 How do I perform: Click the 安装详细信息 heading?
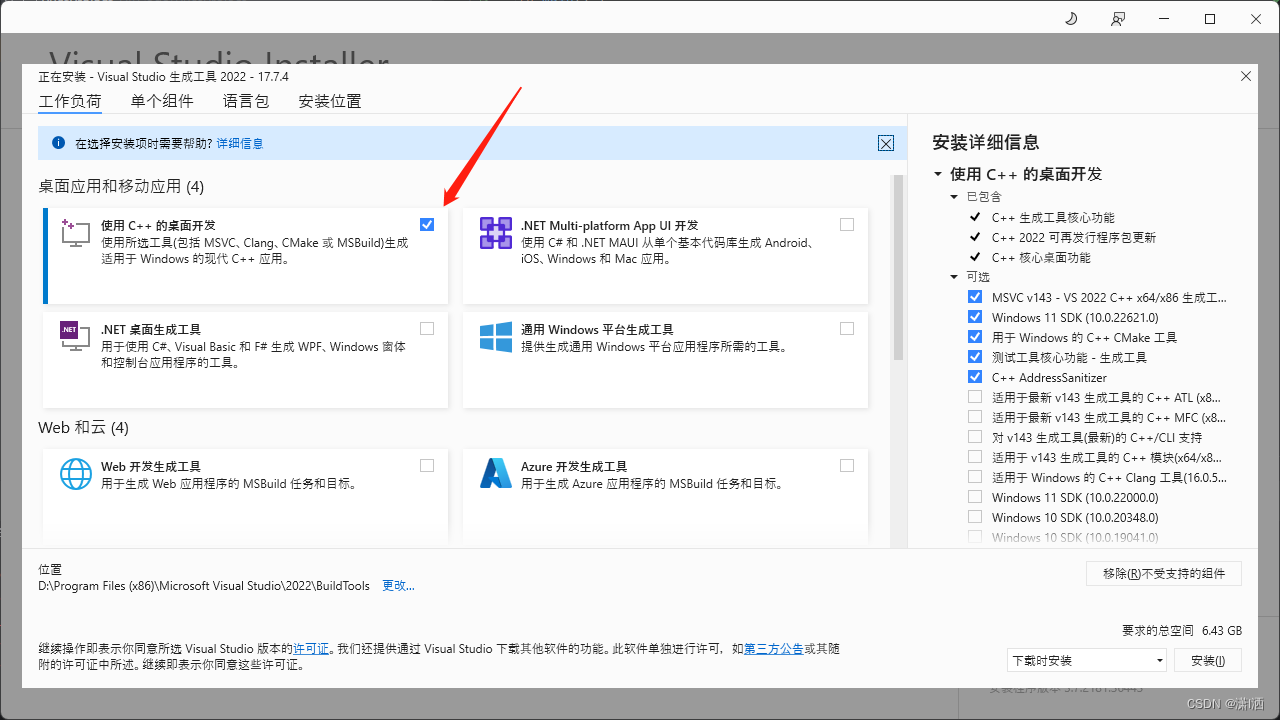click(x=986, y=142)
